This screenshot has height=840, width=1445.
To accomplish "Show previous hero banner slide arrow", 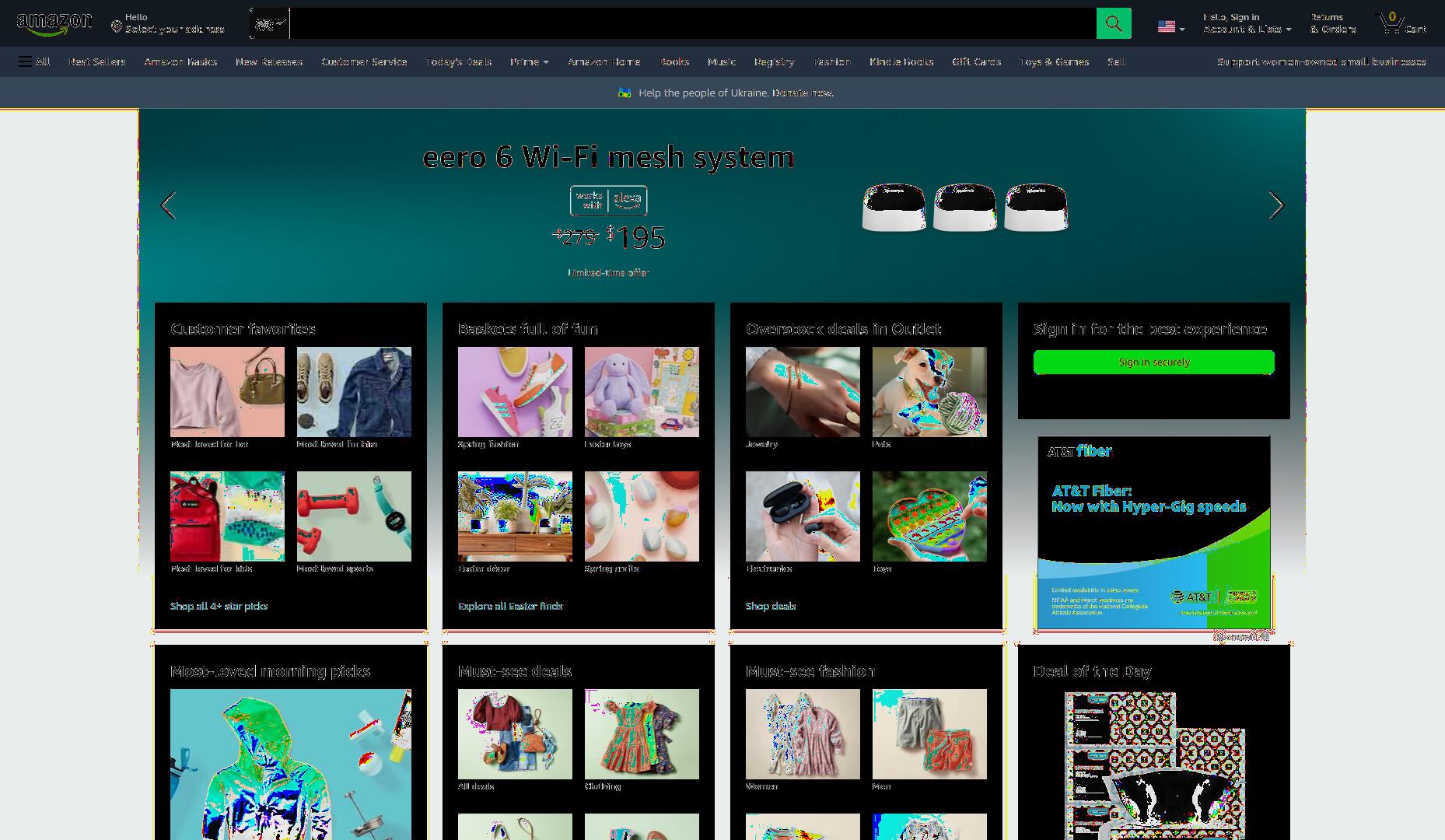I will (x=168, y=205).
